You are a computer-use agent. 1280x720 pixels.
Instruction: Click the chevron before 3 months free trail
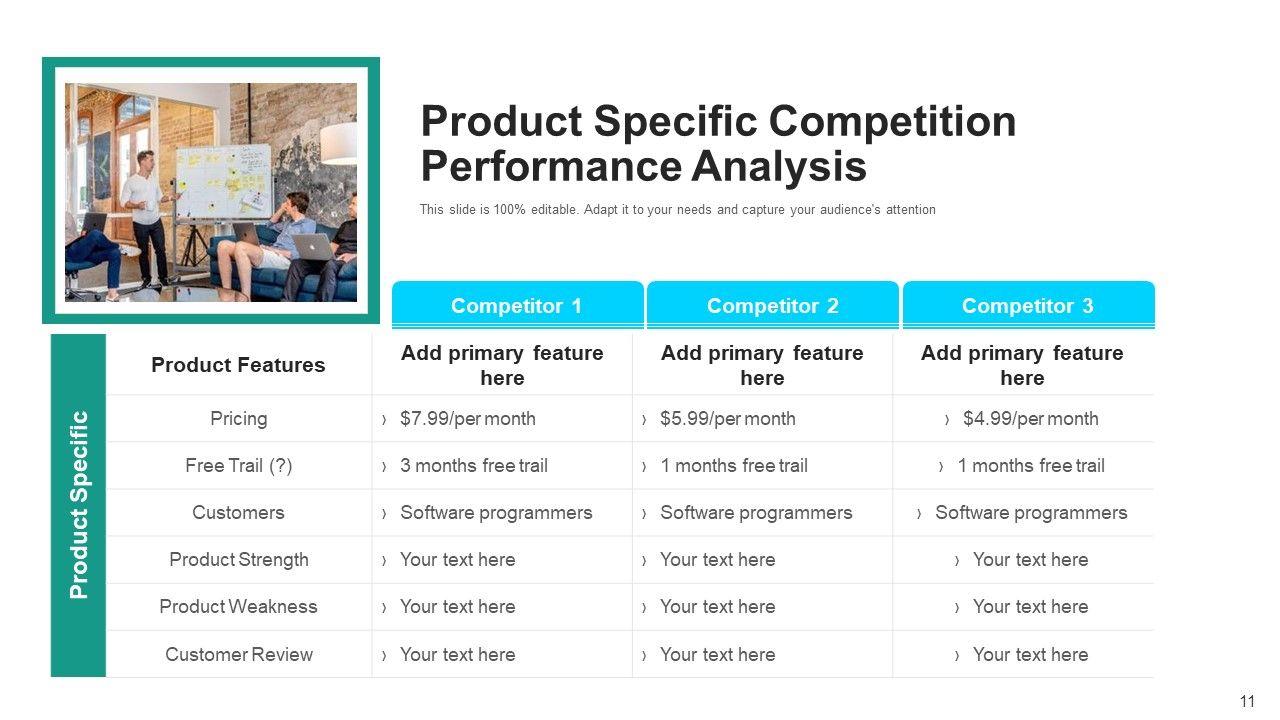point(384,467)
